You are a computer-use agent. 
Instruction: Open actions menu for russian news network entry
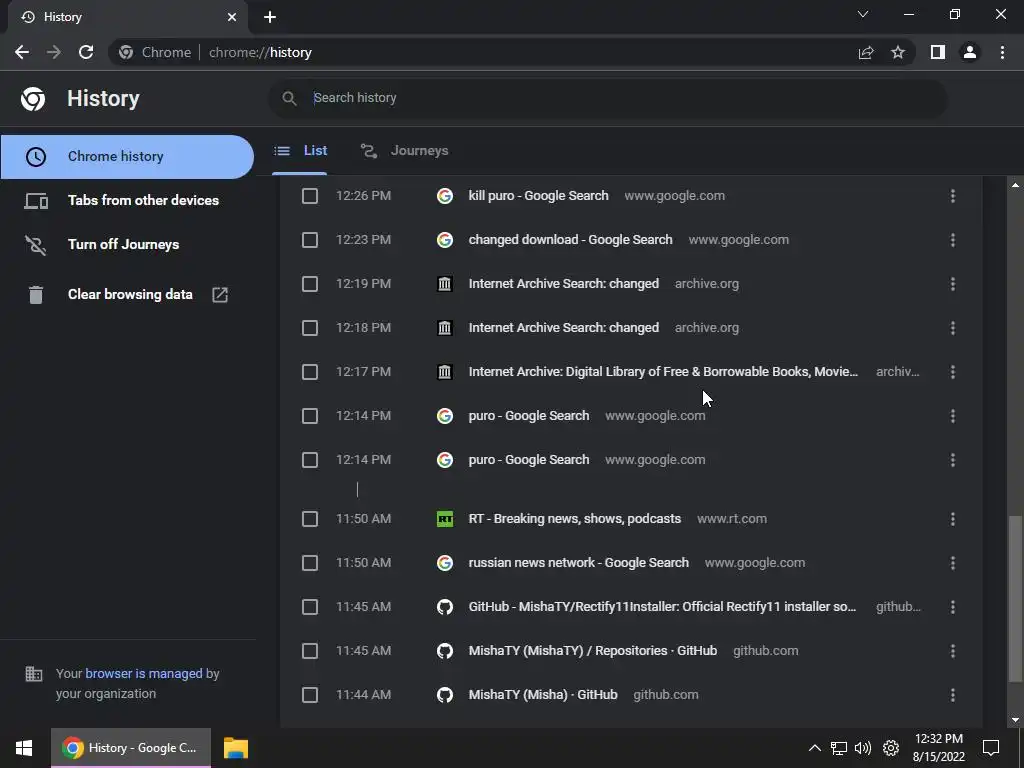tap(953, 563)
